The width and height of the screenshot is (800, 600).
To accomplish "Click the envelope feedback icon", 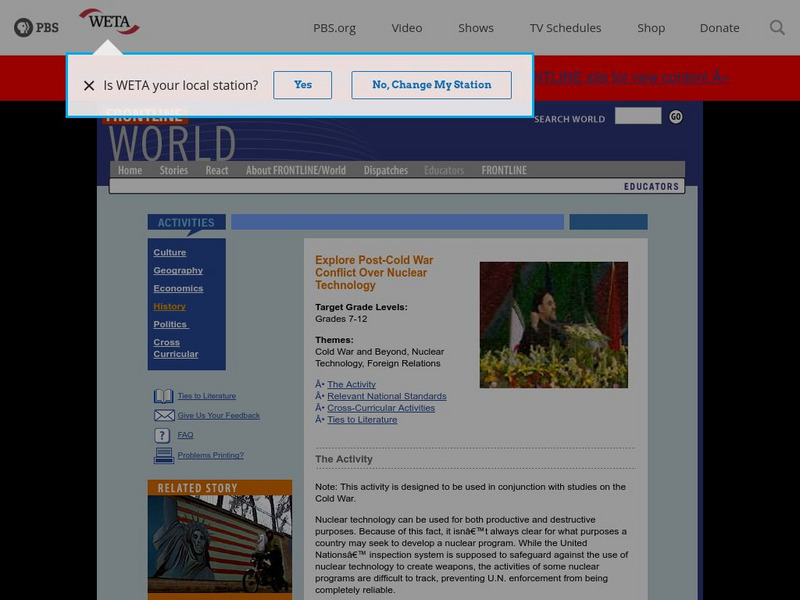I will [x=164, y=415].
